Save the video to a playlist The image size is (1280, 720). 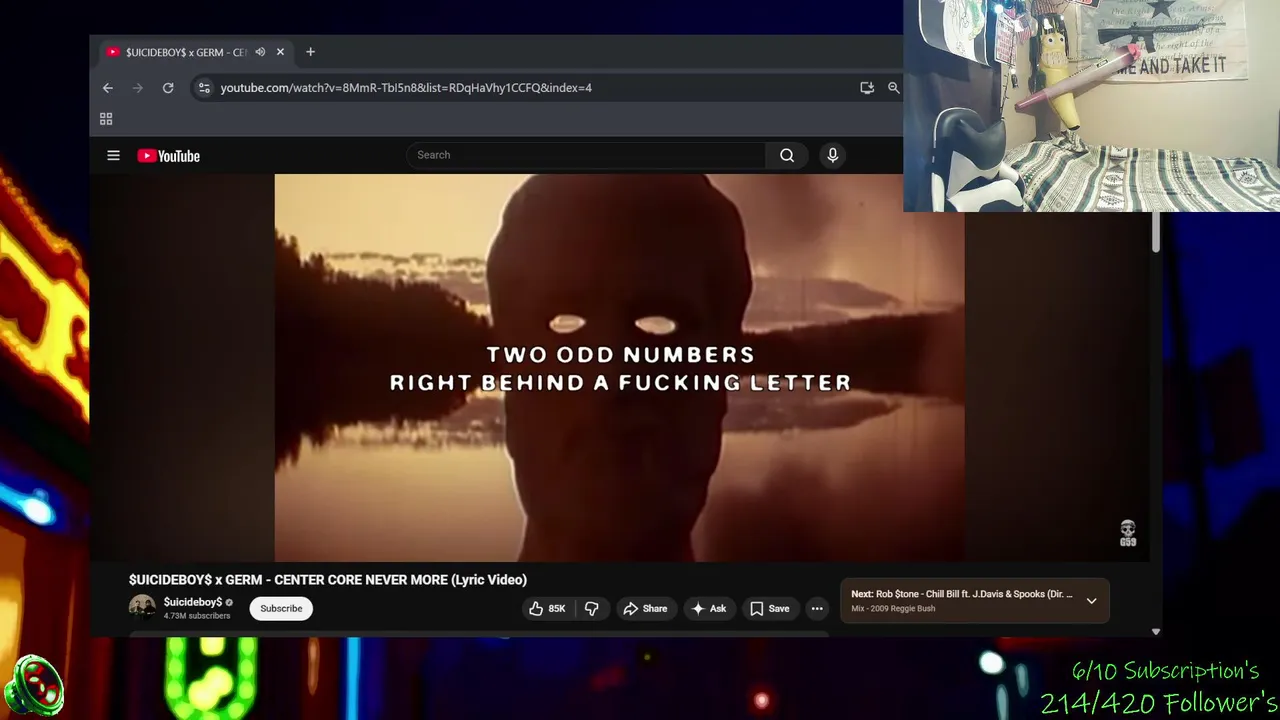[x=770, y=608]
